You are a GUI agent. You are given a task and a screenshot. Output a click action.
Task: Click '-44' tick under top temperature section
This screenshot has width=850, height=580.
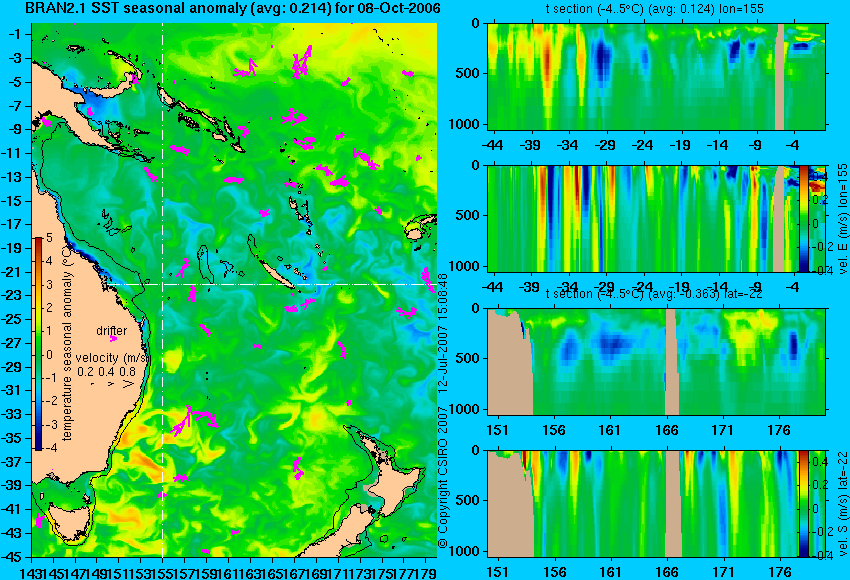tap(492, 145)
